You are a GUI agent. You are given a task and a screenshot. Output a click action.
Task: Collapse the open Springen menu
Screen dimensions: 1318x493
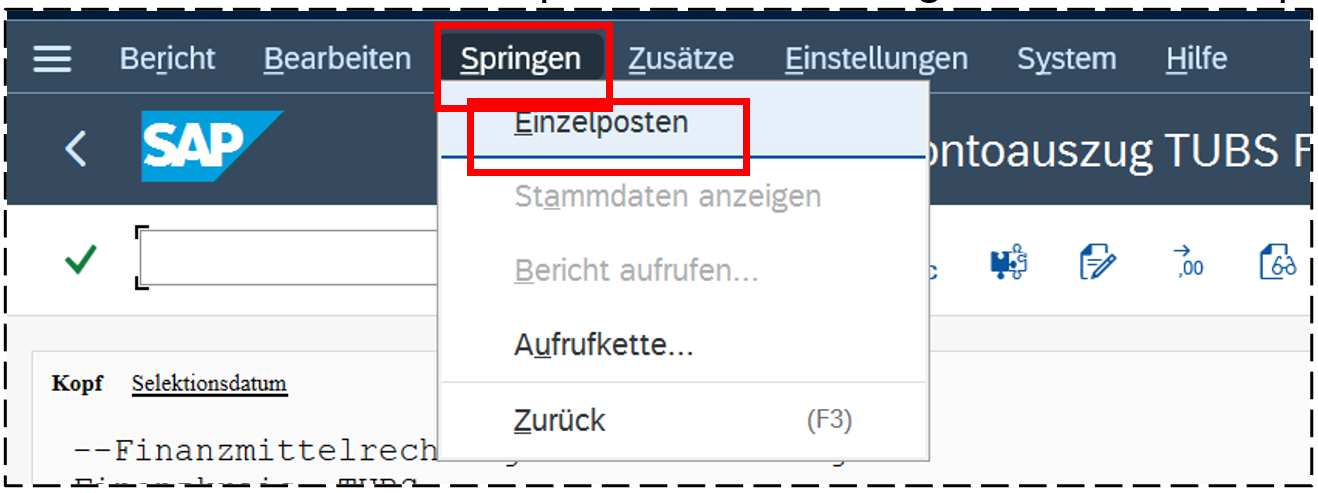(520, 59)
